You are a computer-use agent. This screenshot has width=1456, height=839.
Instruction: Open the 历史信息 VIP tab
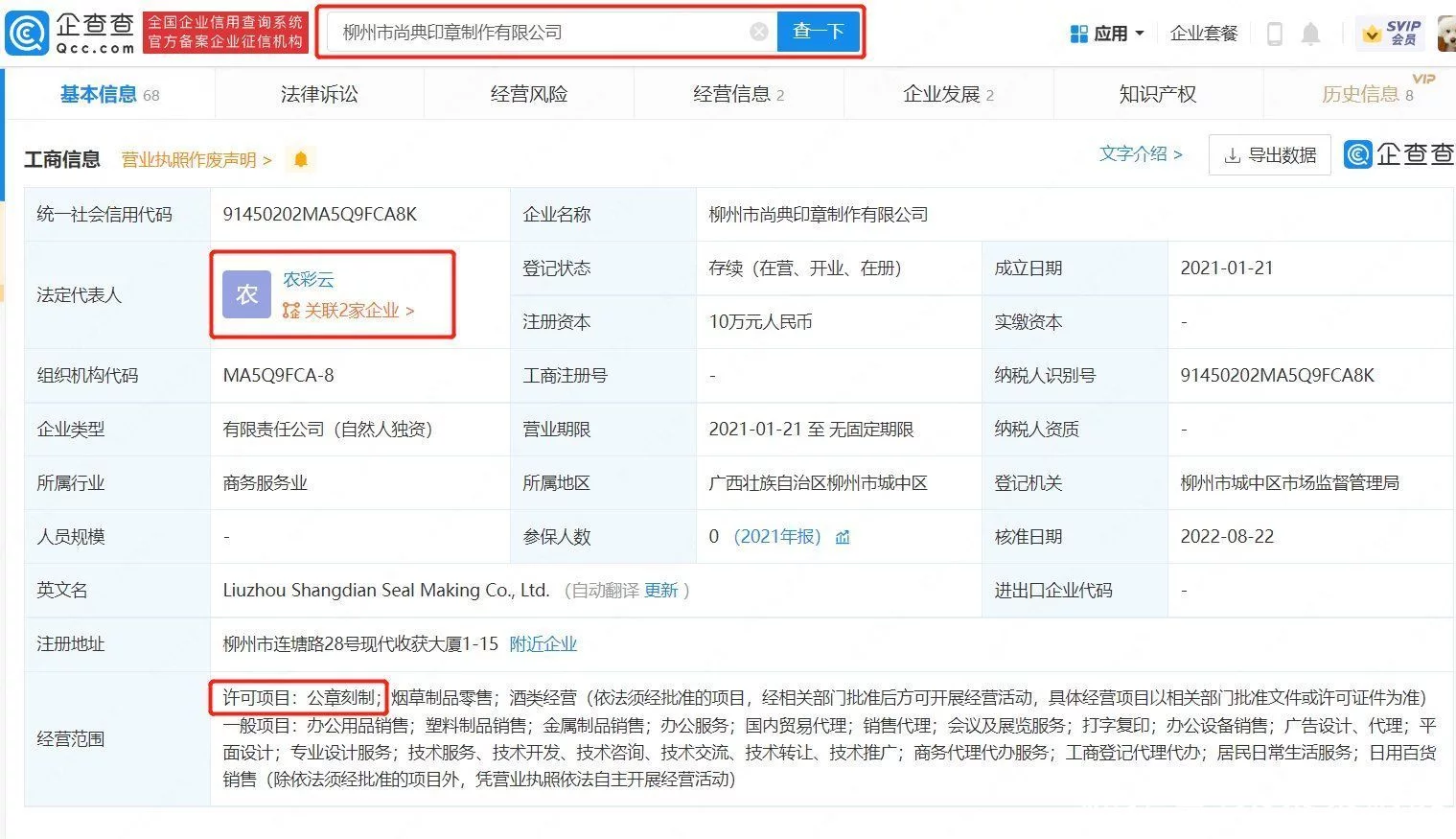point(1368,94)
